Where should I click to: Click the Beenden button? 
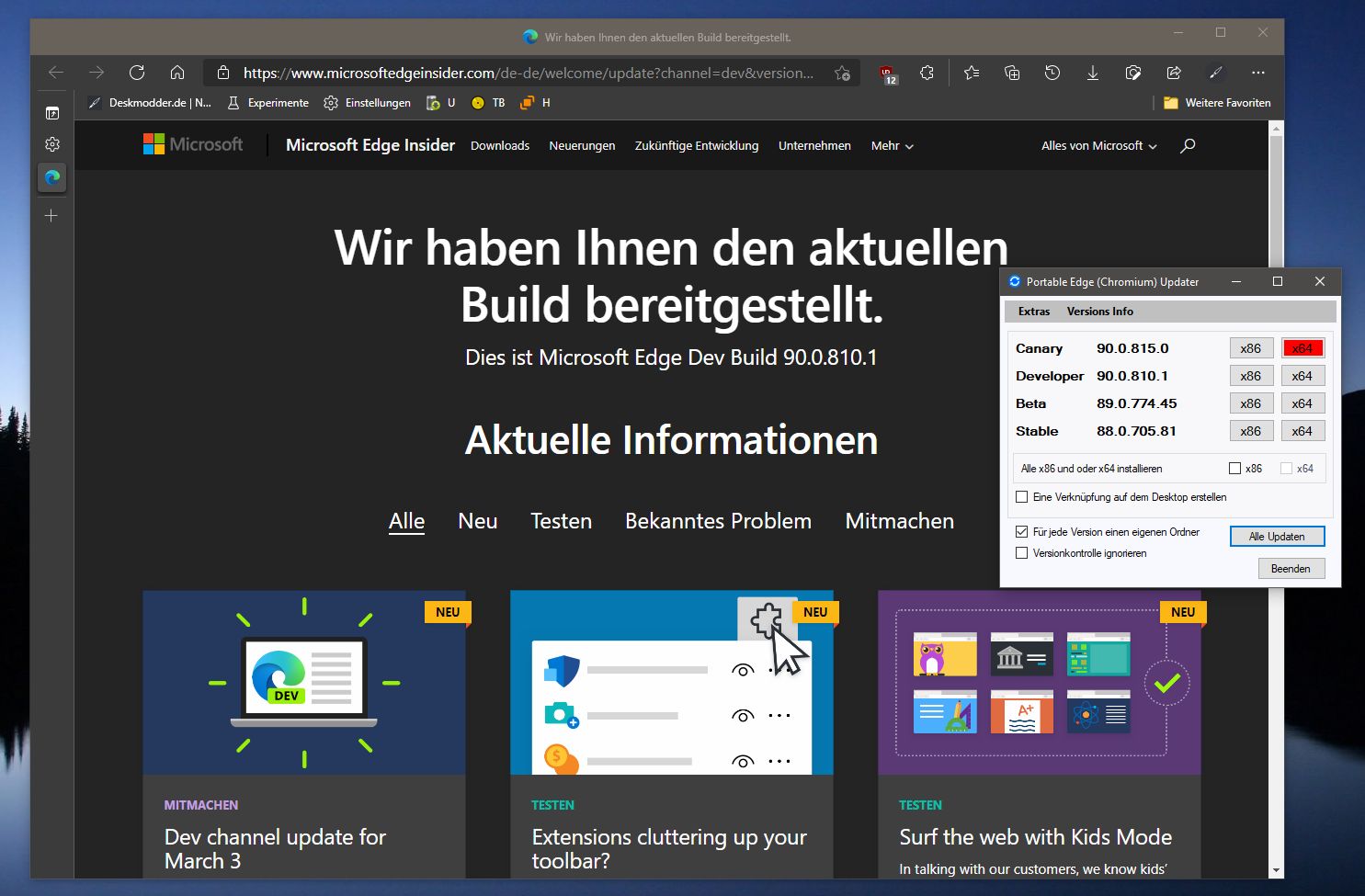click(x=1291, y=569)
